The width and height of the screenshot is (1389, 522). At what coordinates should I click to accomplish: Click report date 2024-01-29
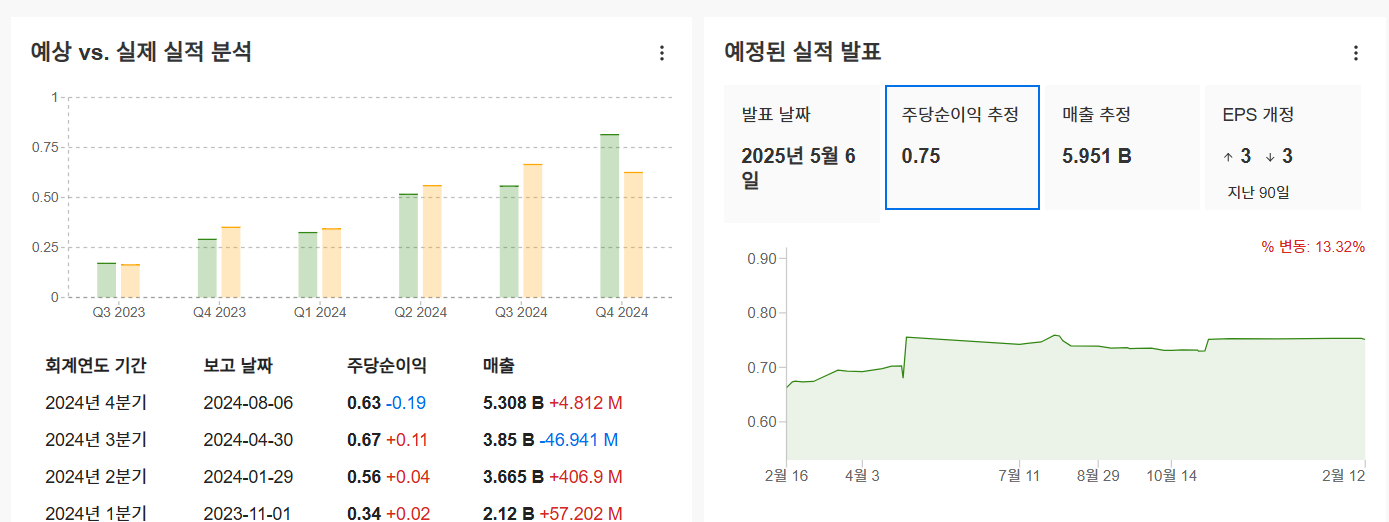248,477
